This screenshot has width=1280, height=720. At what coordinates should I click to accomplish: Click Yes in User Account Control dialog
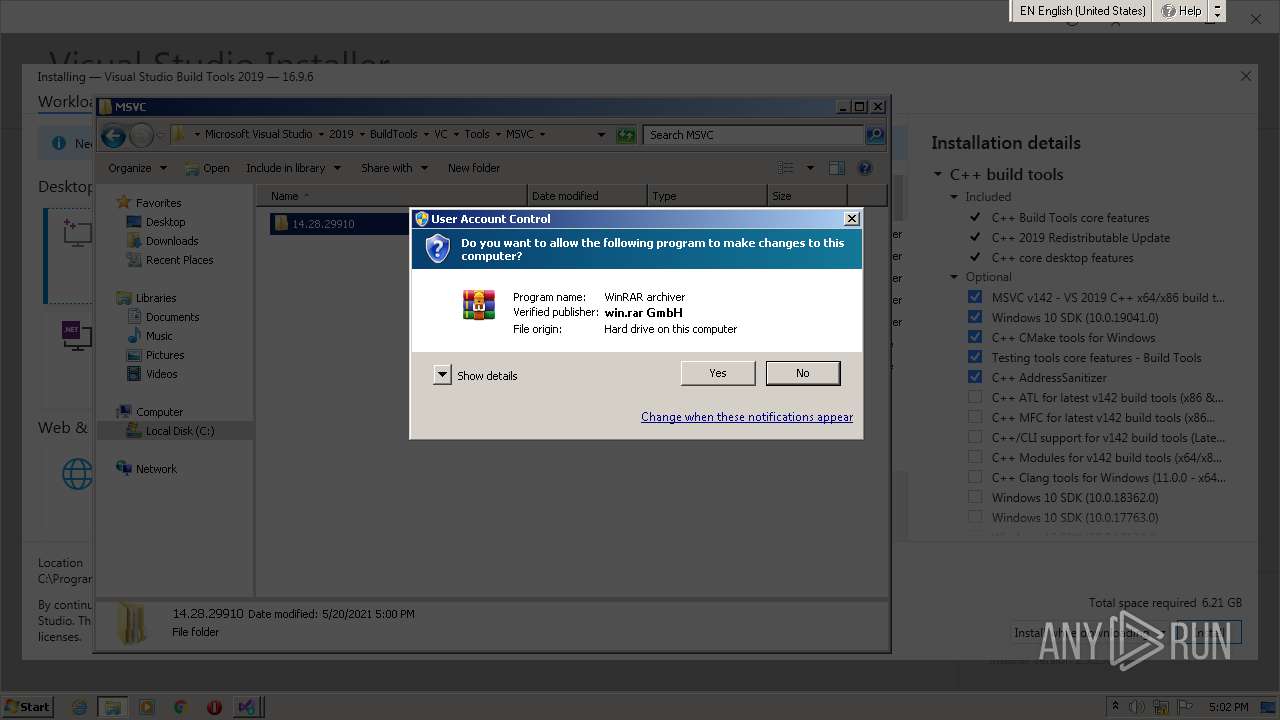pos(718,373)
